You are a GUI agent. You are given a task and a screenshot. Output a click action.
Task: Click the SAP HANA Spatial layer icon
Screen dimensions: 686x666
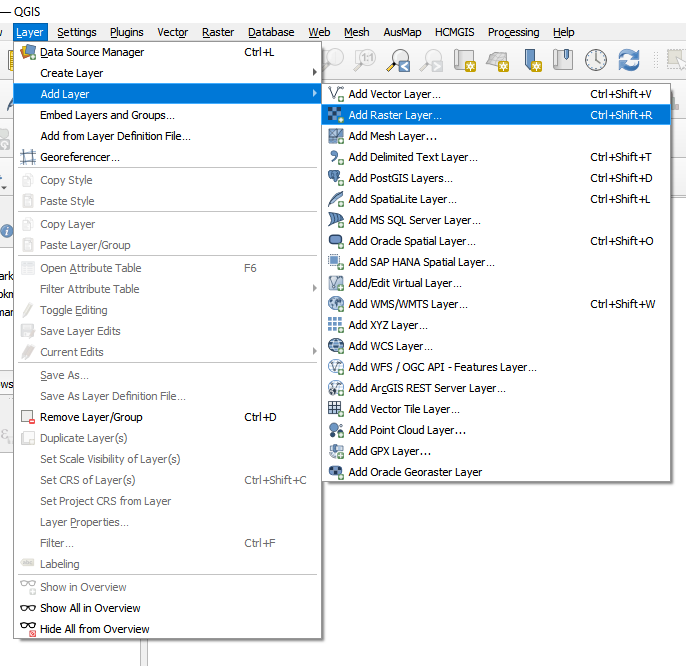(336, 262)
